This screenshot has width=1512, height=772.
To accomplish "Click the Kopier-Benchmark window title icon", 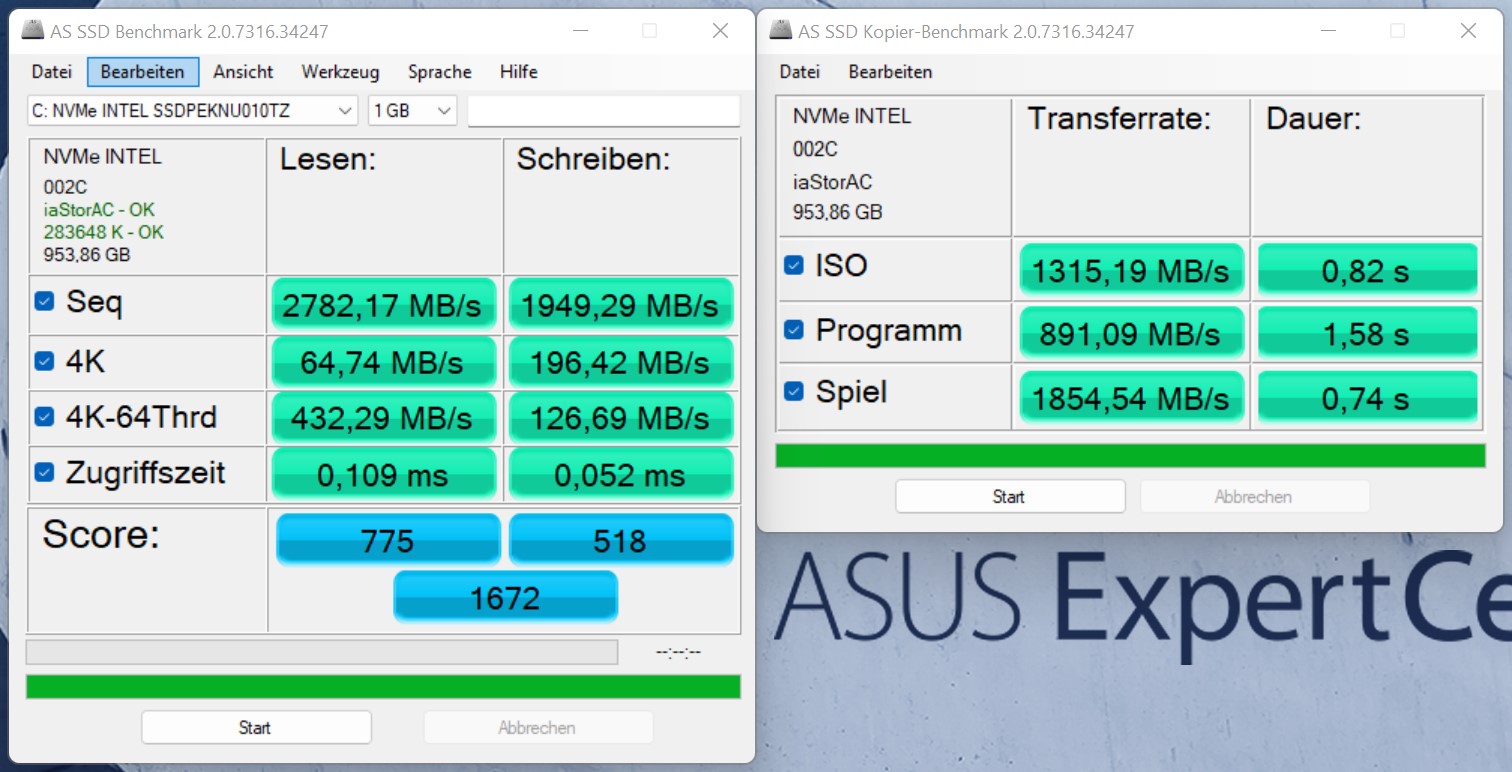I will point(781,31).
